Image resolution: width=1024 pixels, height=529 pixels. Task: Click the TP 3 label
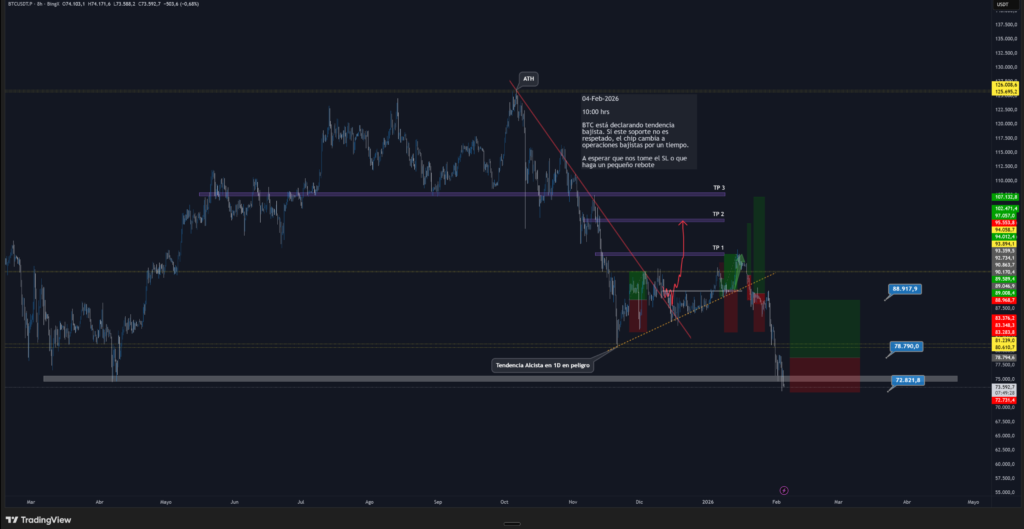(718, 188)
